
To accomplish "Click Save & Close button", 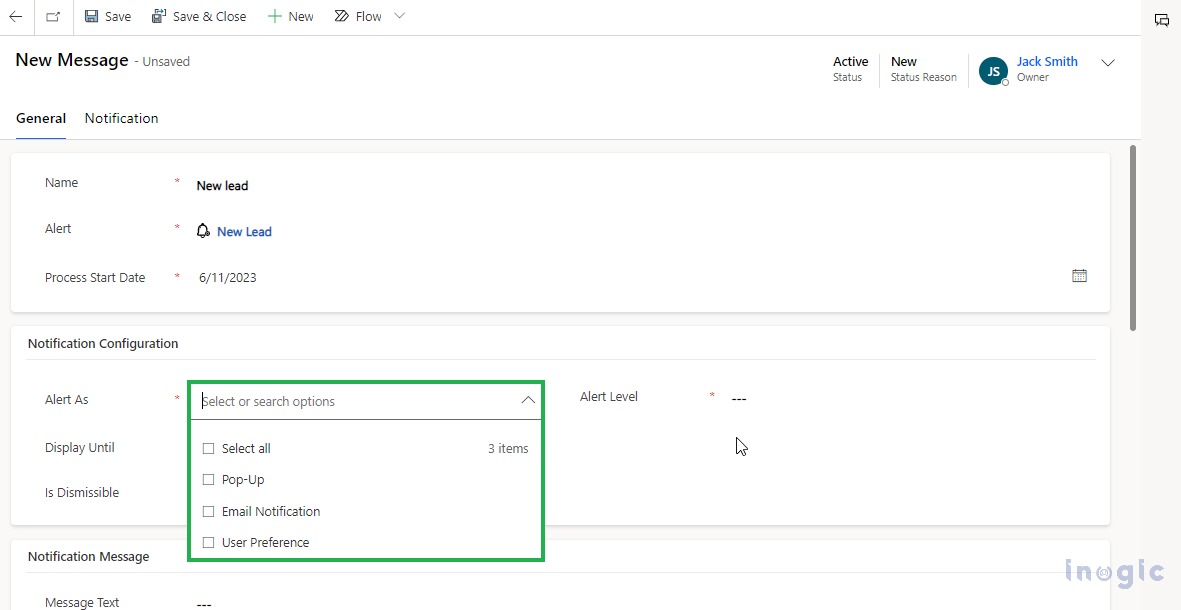I will [x=199, y=17].
